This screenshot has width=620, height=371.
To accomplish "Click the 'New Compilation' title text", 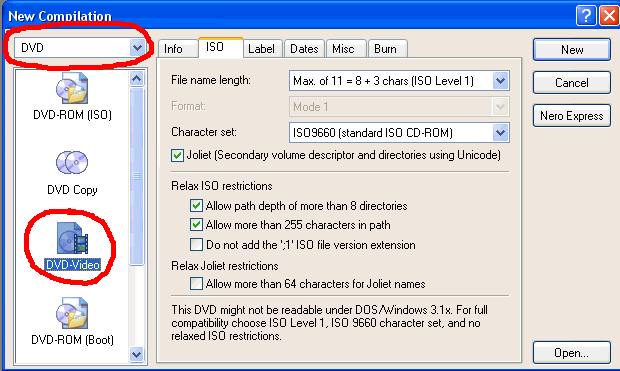I will pyautogui.click(x=60, y=16).
